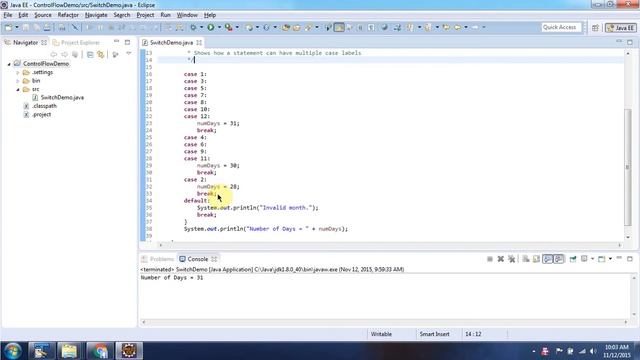Click the Open Web Browser globe icon
The image size is (640, 360).
coord(384,27)
